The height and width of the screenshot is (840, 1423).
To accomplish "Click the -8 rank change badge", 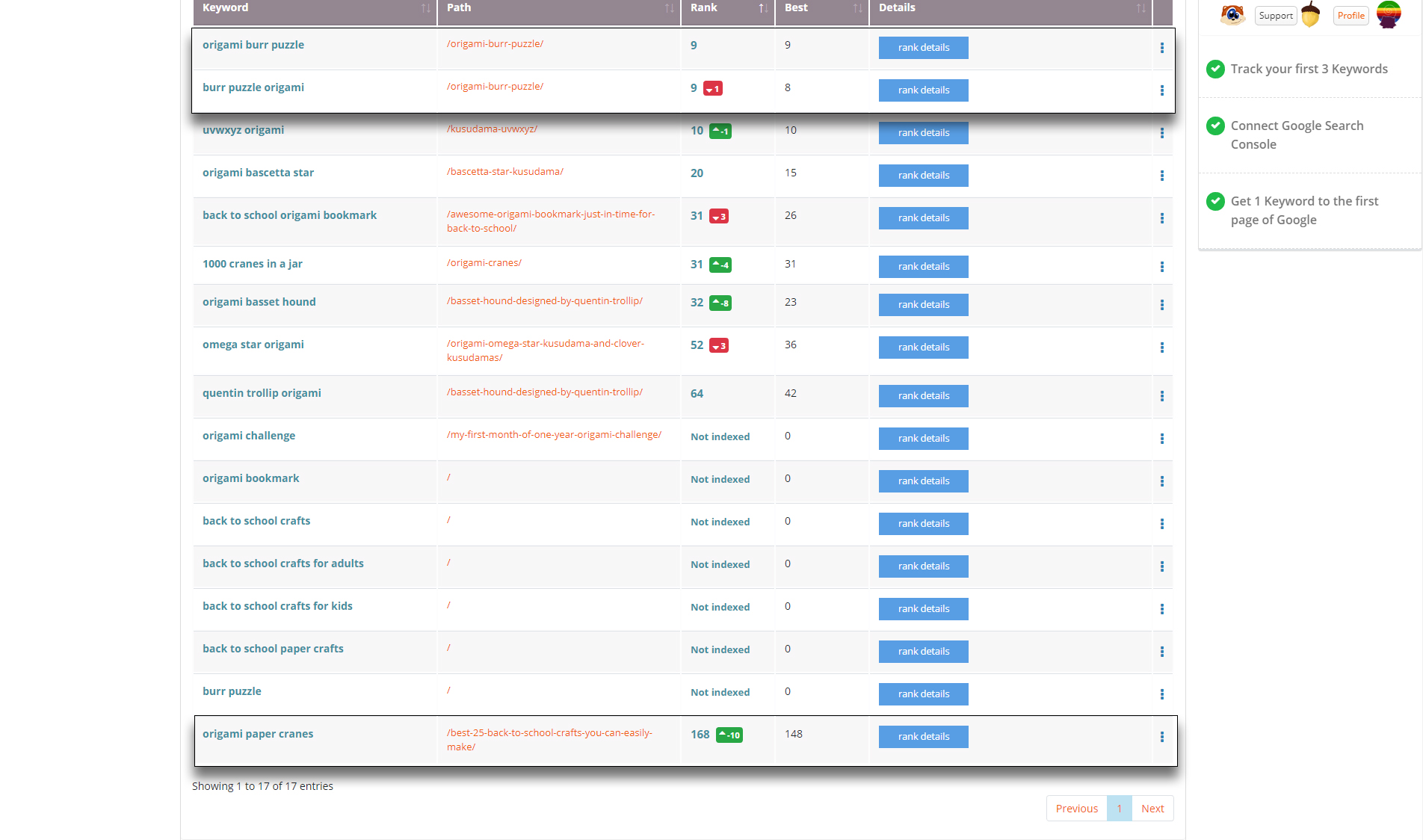I will [x=720, y=303].
